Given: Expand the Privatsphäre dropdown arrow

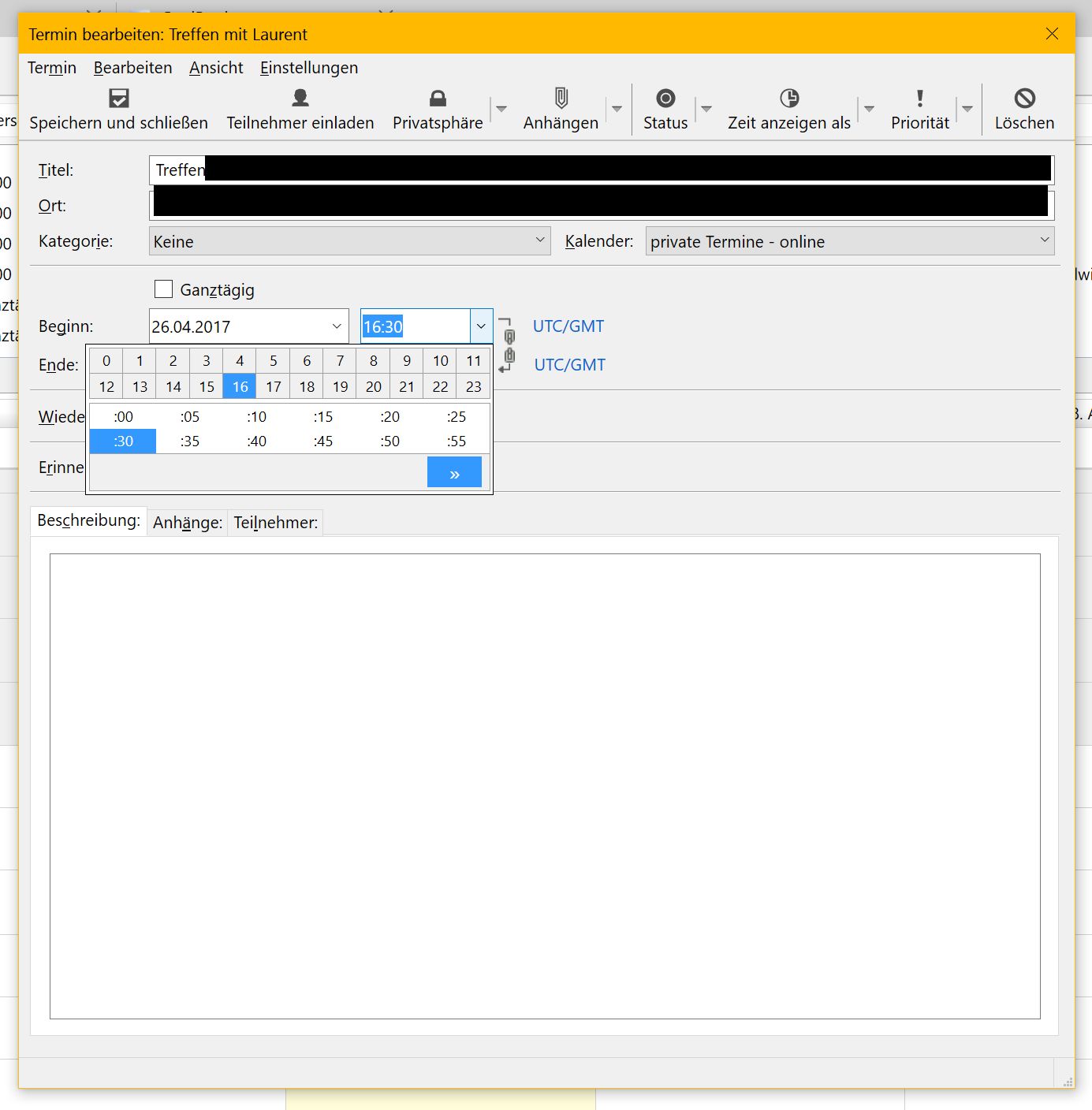Looking at the screenshot, I should tap(501, 109).
